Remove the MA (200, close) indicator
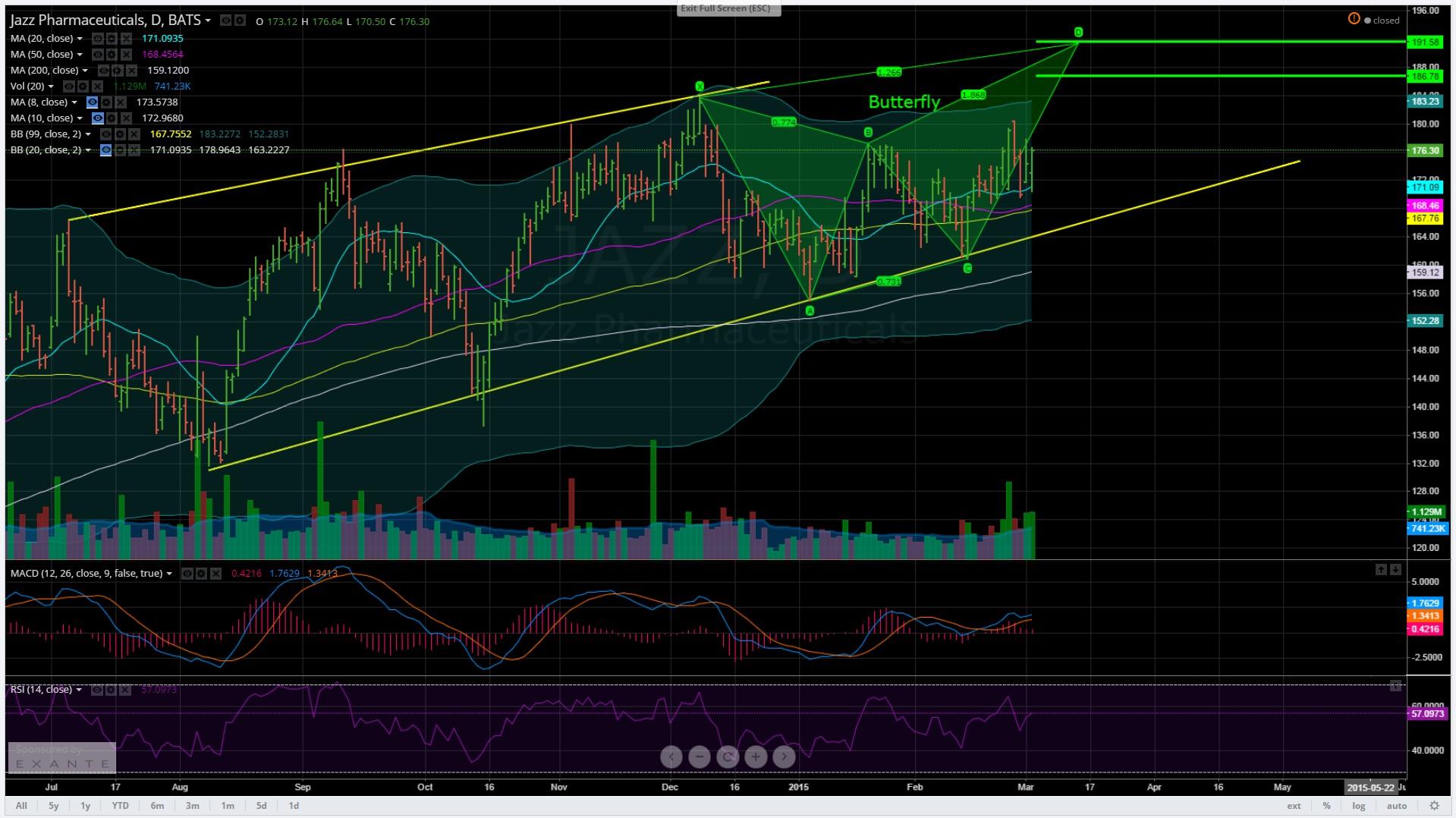This screenshot has width=1456, height=818. coord(131,71)
